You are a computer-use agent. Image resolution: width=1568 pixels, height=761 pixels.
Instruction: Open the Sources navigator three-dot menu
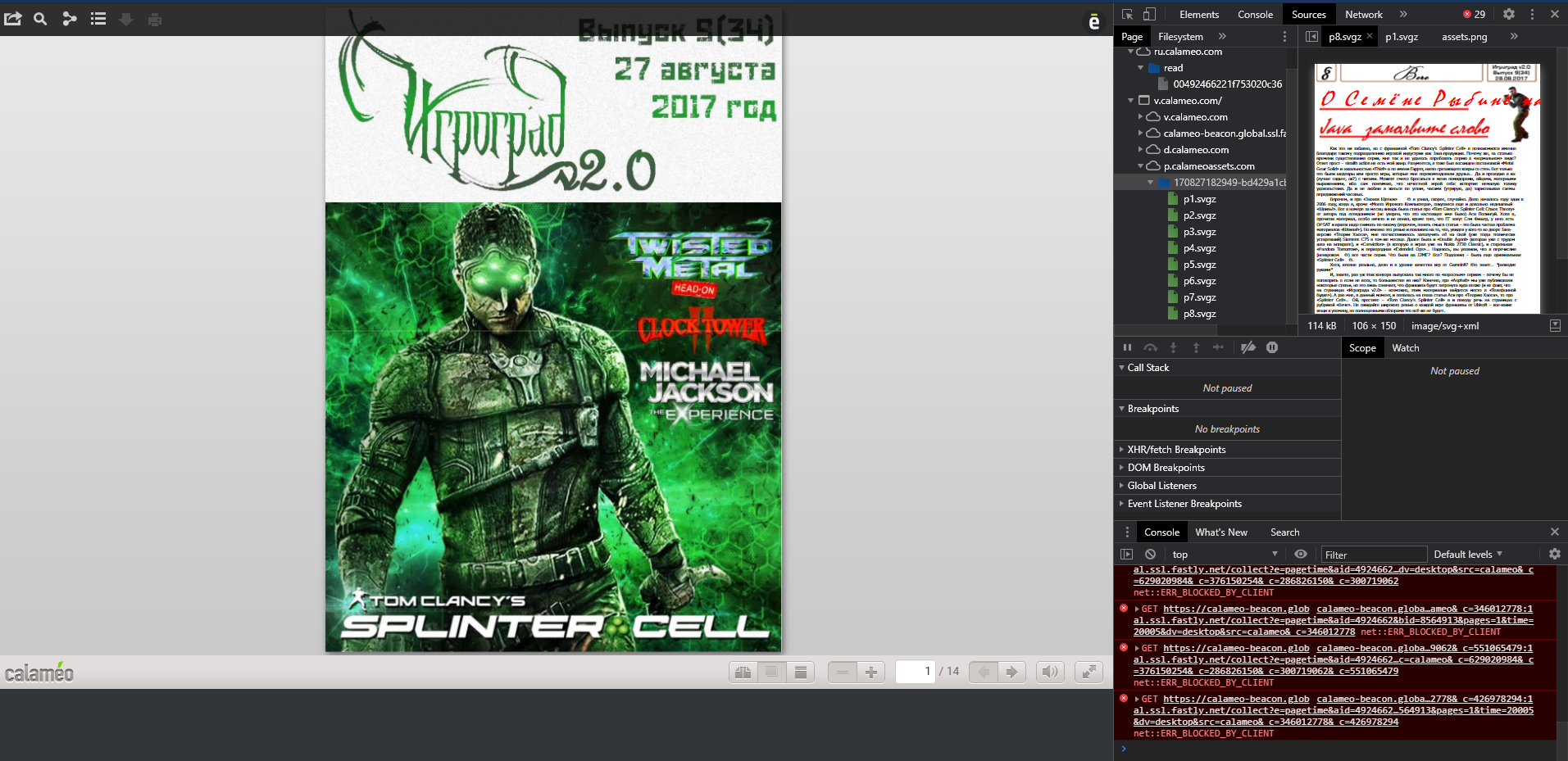pyautogui.click(x=1284, y=37)
